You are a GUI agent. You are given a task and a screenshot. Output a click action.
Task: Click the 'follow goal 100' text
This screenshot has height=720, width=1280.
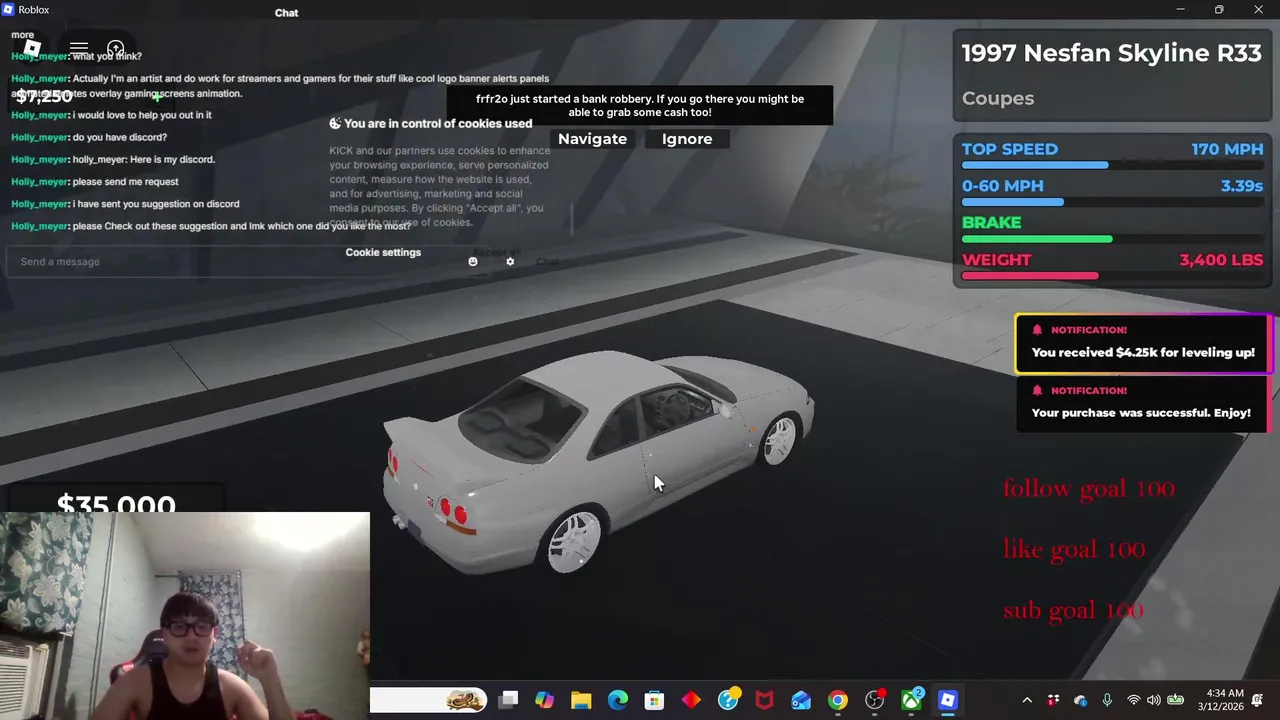pos(1088,488)
